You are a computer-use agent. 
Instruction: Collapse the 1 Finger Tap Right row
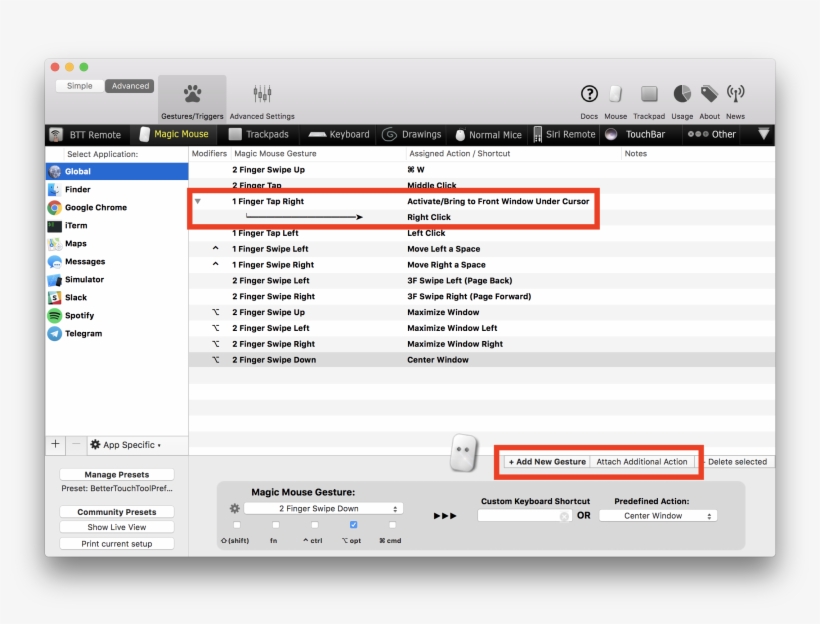coord(198,201)
